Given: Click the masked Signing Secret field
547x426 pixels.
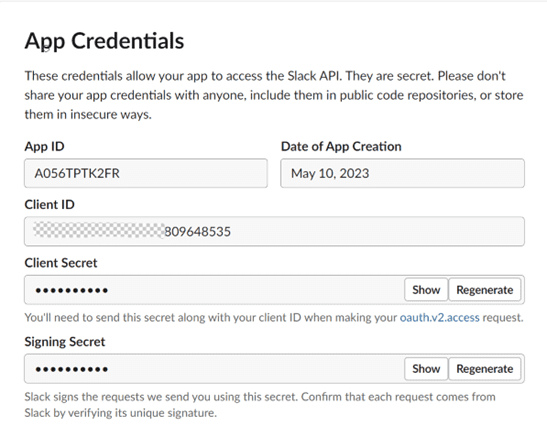Looking at the screenshot, I should 214,368.
